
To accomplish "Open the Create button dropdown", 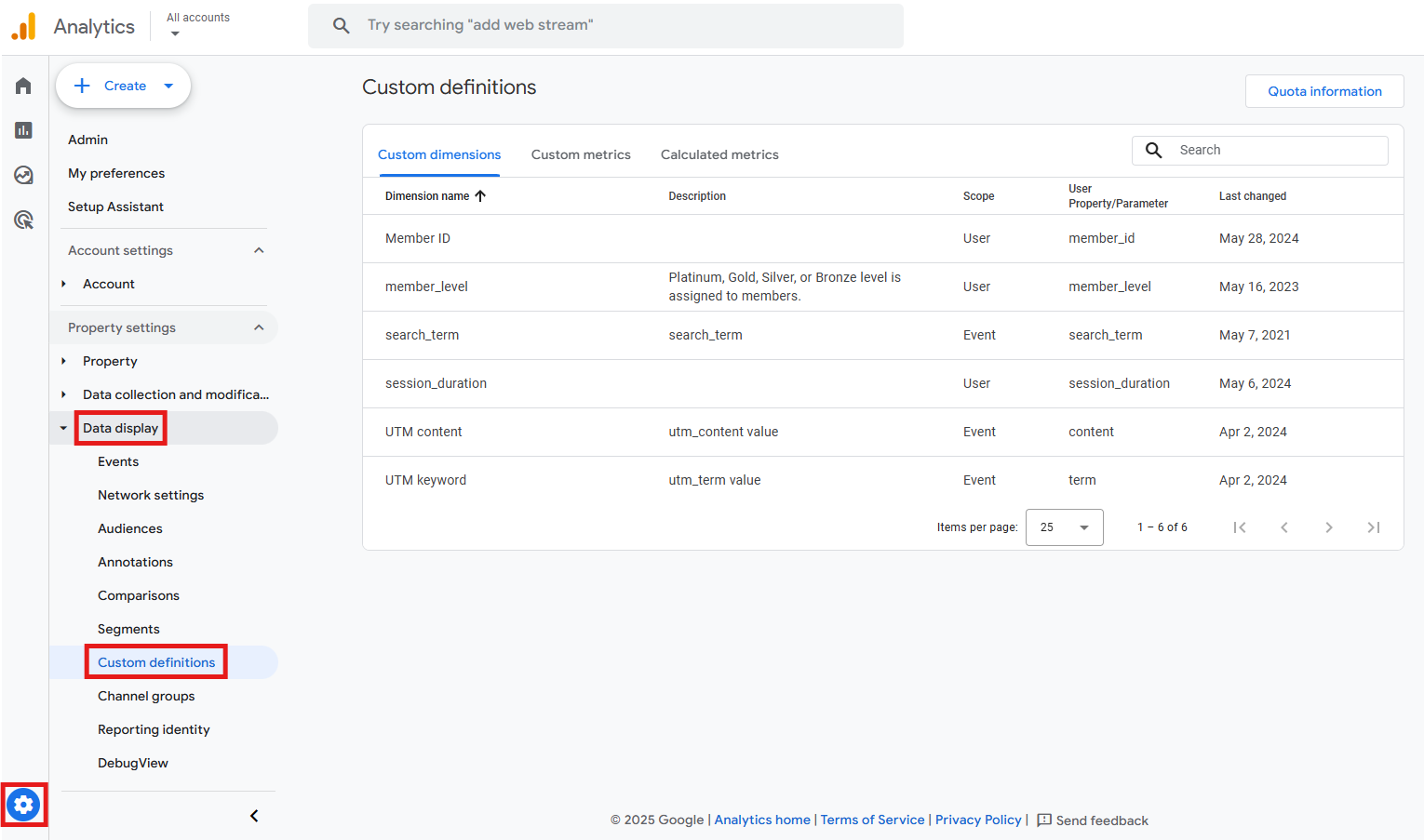I will pos(168,86).
